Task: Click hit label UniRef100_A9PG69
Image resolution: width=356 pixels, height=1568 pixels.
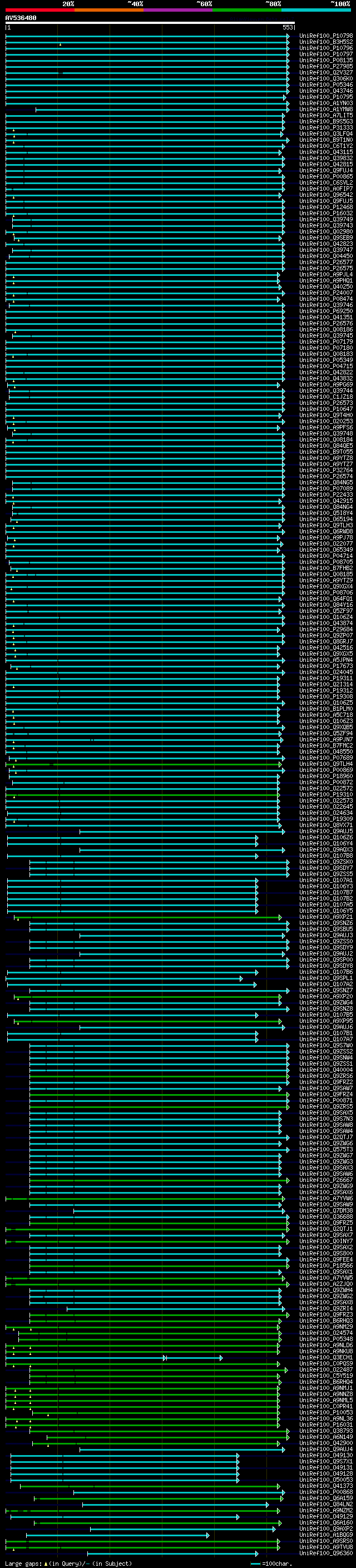Action: [326, 385]
